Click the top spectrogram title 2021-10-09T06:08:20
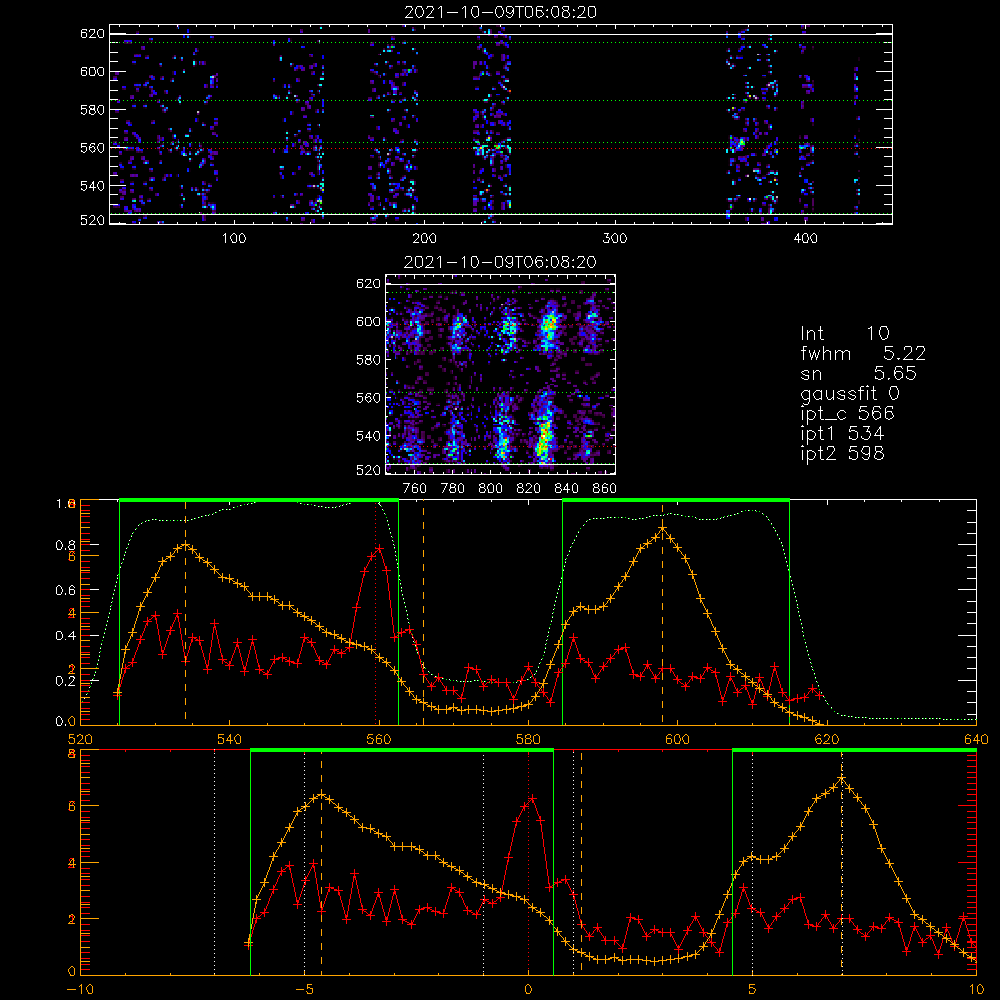Screen dimensions: 1000x1000 pos(501,12)
